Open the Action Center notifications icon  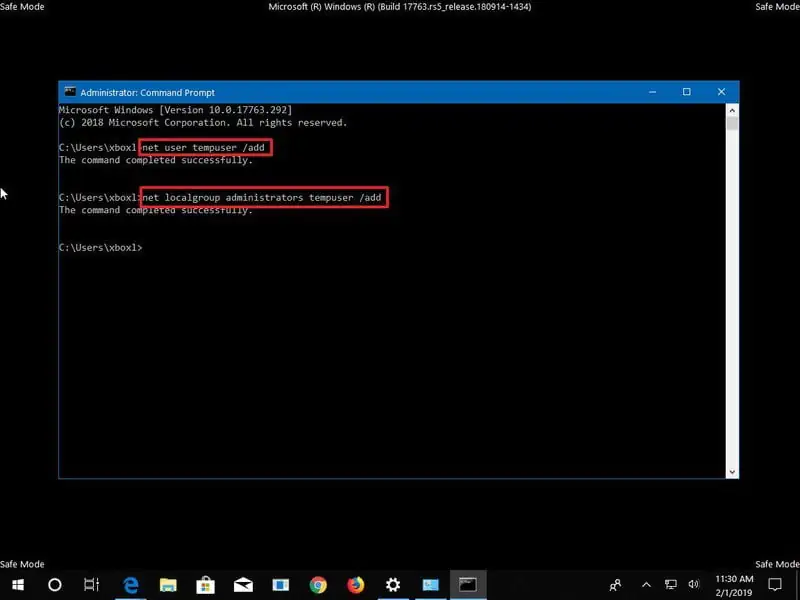(775, 584)
